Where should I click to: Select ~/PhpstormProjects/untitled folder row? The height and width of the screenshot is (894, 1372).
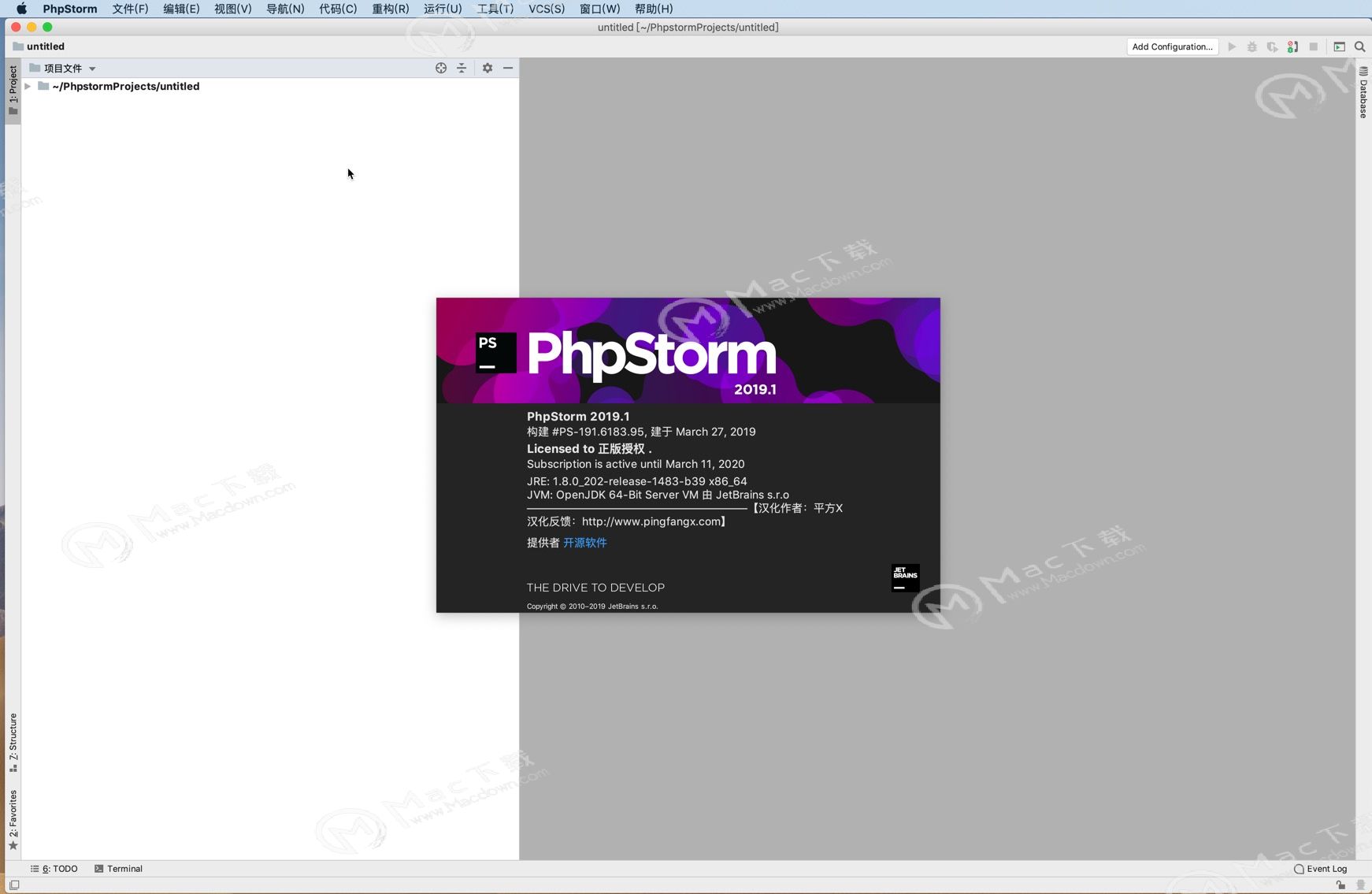(270, 86)
